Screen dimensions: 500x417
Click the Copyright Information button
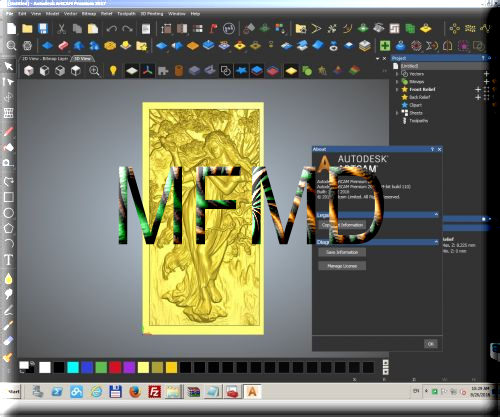342,225
